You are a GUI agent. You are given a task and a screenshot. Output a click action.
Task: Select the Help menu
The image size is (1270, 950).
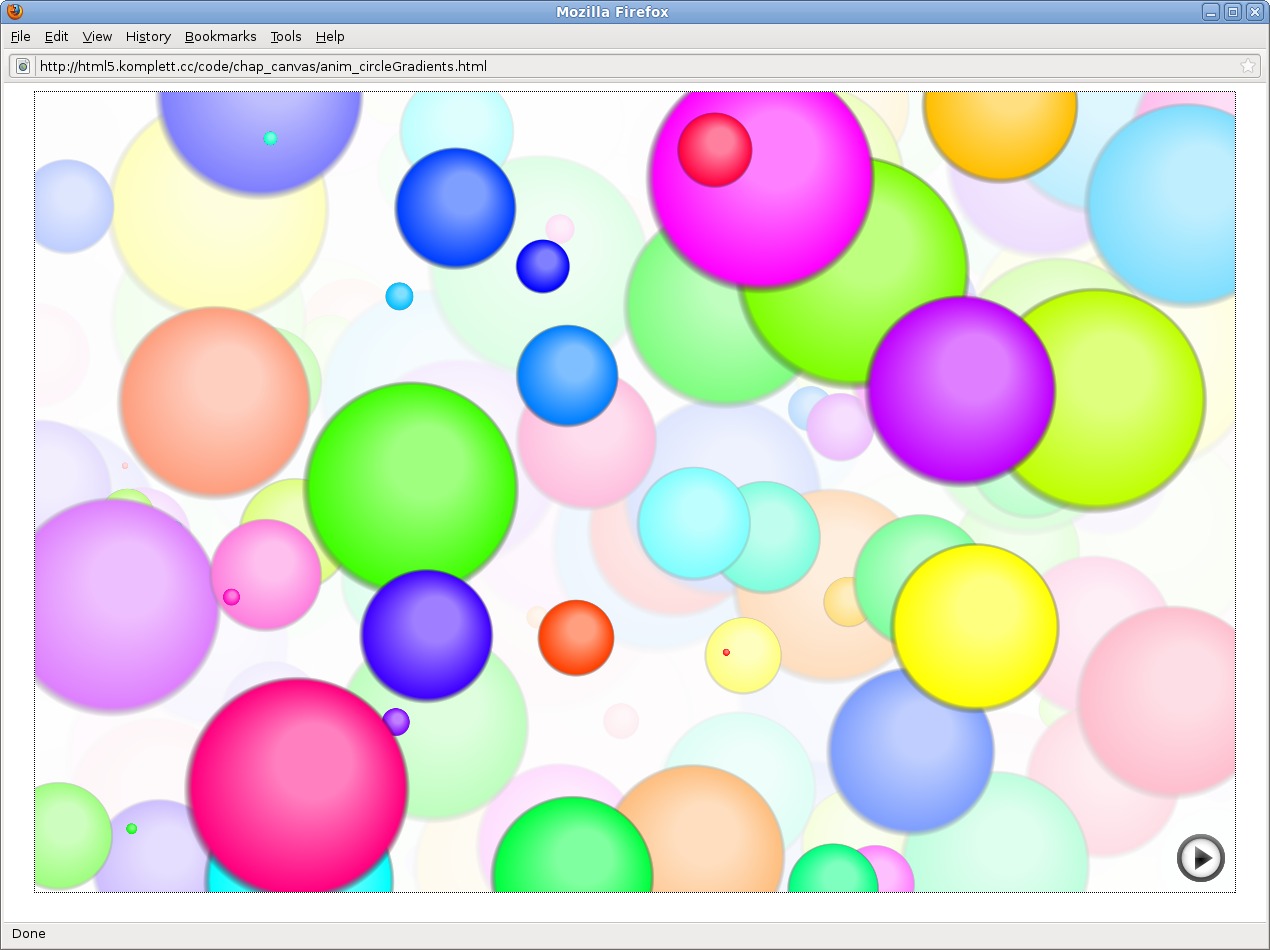[330, 36]
